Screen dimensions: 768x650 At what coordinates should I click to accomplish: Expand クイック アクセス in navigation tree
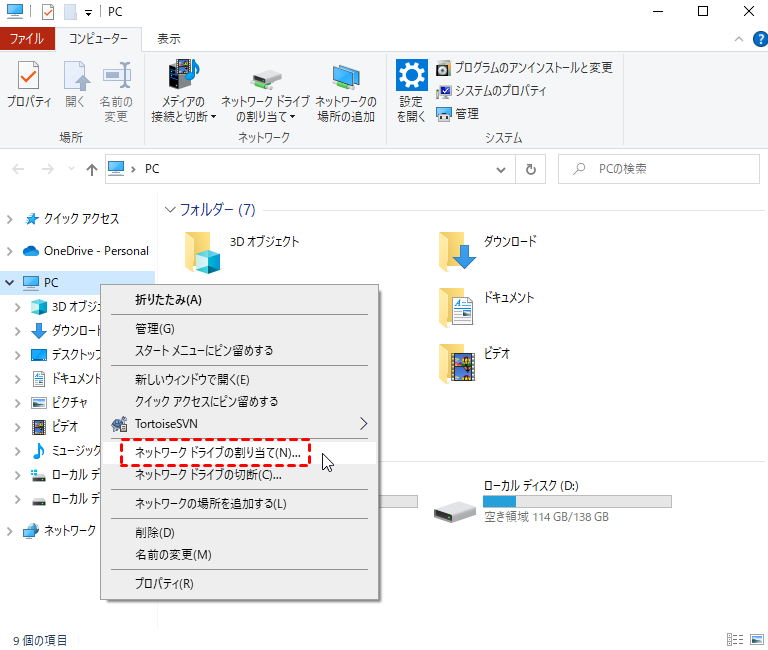coord(9,219)
